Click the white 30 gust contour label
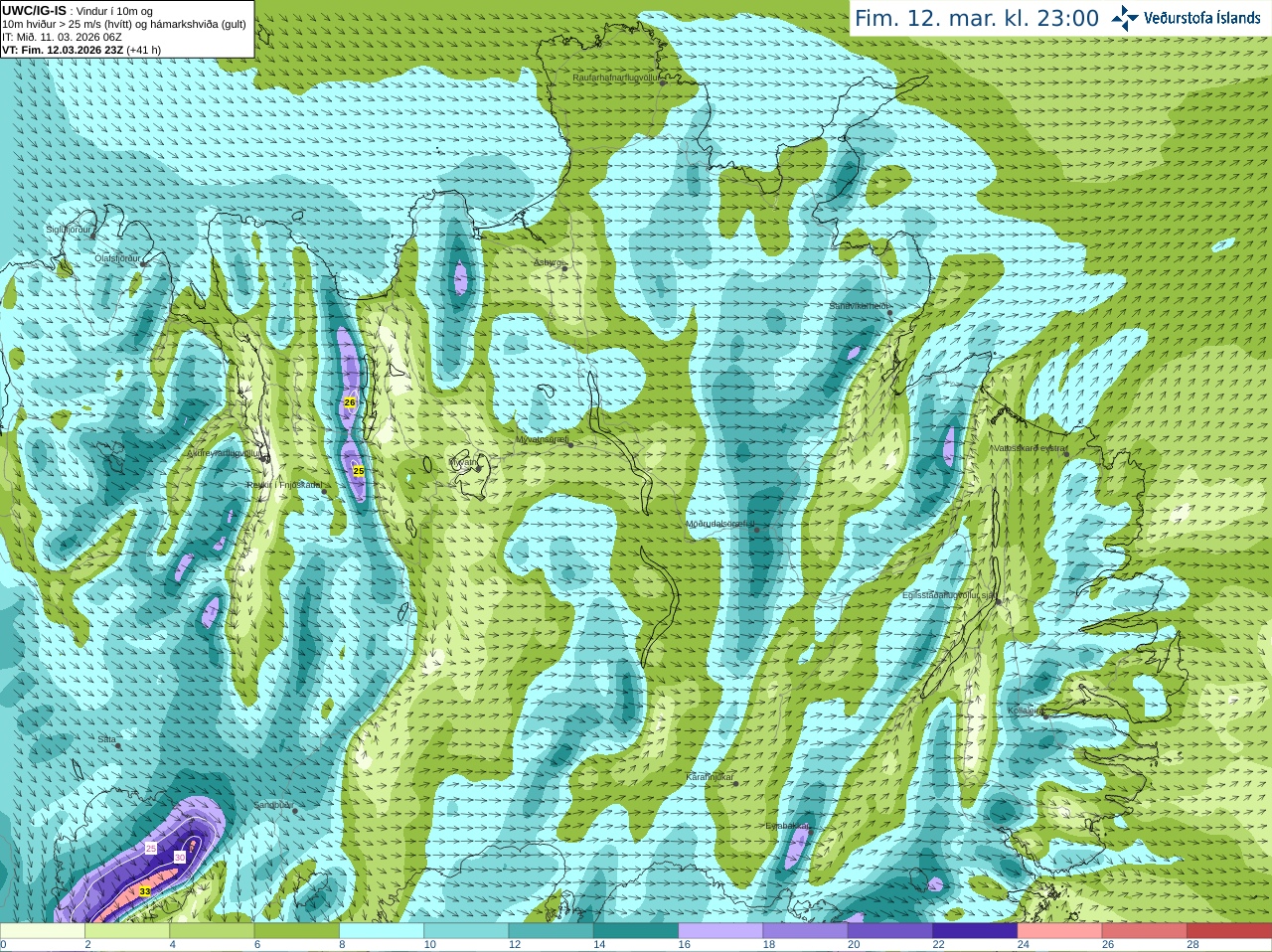The image size is (1272, 952). click(180, 857)
